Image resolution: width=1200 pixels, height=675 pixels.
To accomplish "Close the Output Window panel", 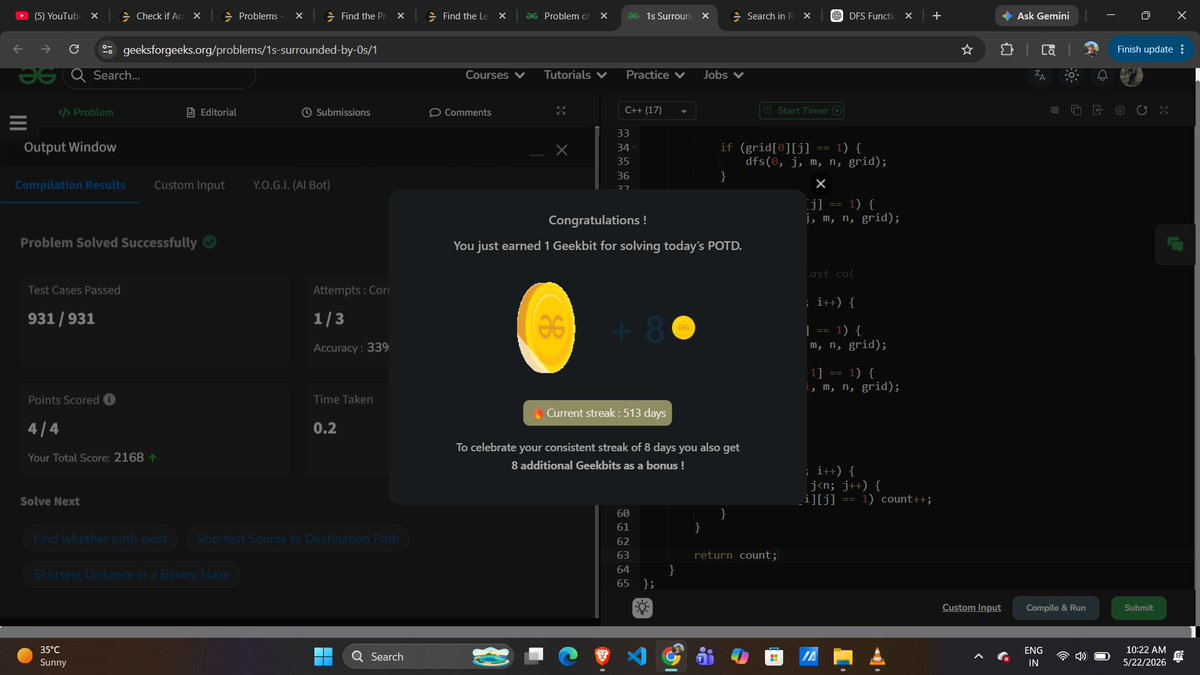I will (x=561, y=150).
